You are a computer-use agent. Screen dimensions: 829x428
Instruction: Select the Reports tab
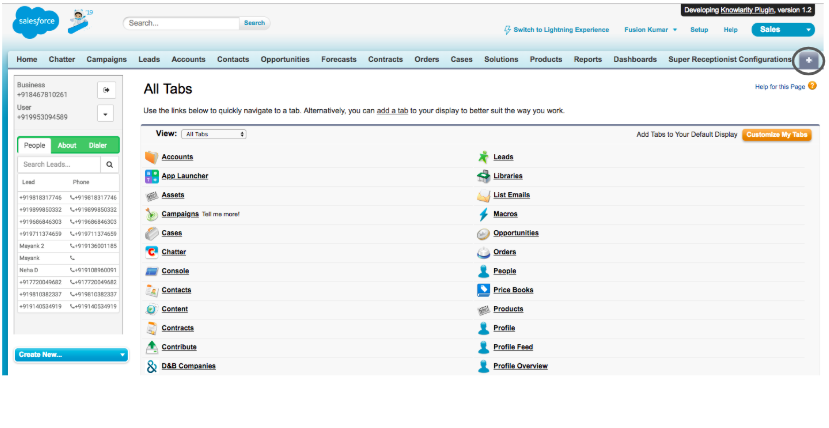(588, 60)
